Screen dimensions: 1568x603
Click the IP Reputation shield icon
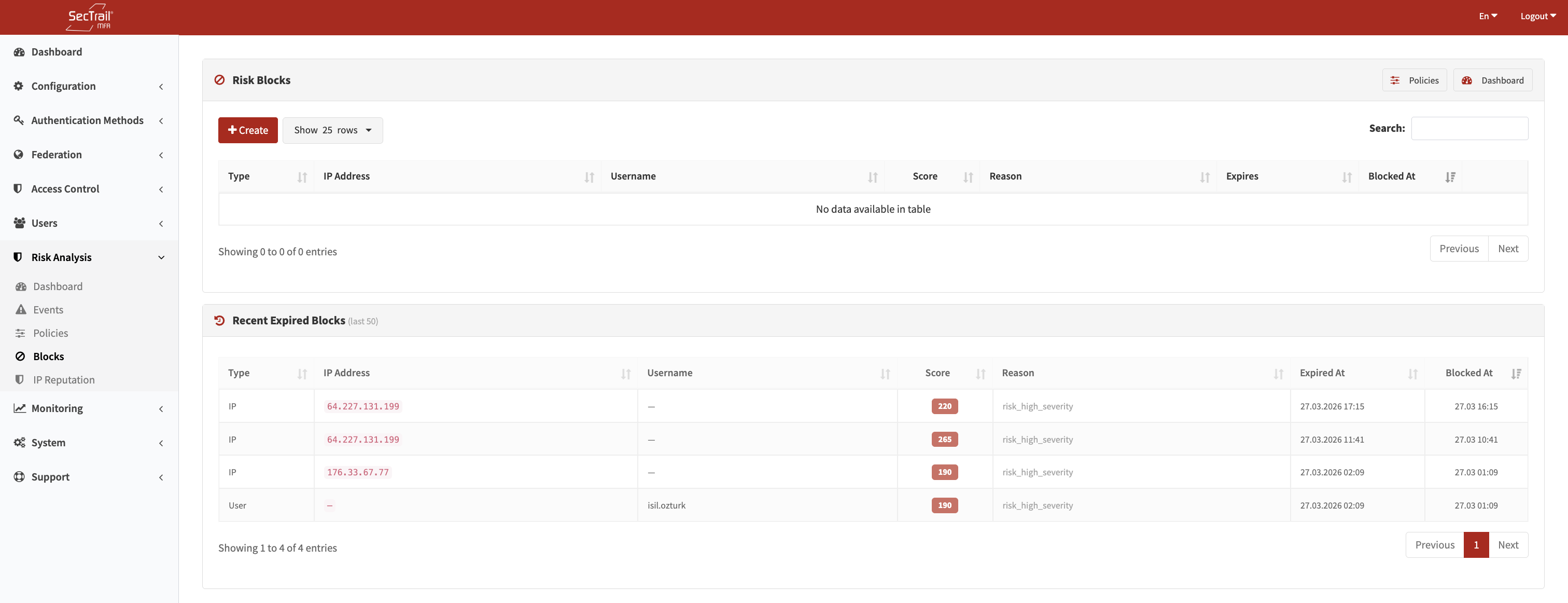[x=20, y=379]
